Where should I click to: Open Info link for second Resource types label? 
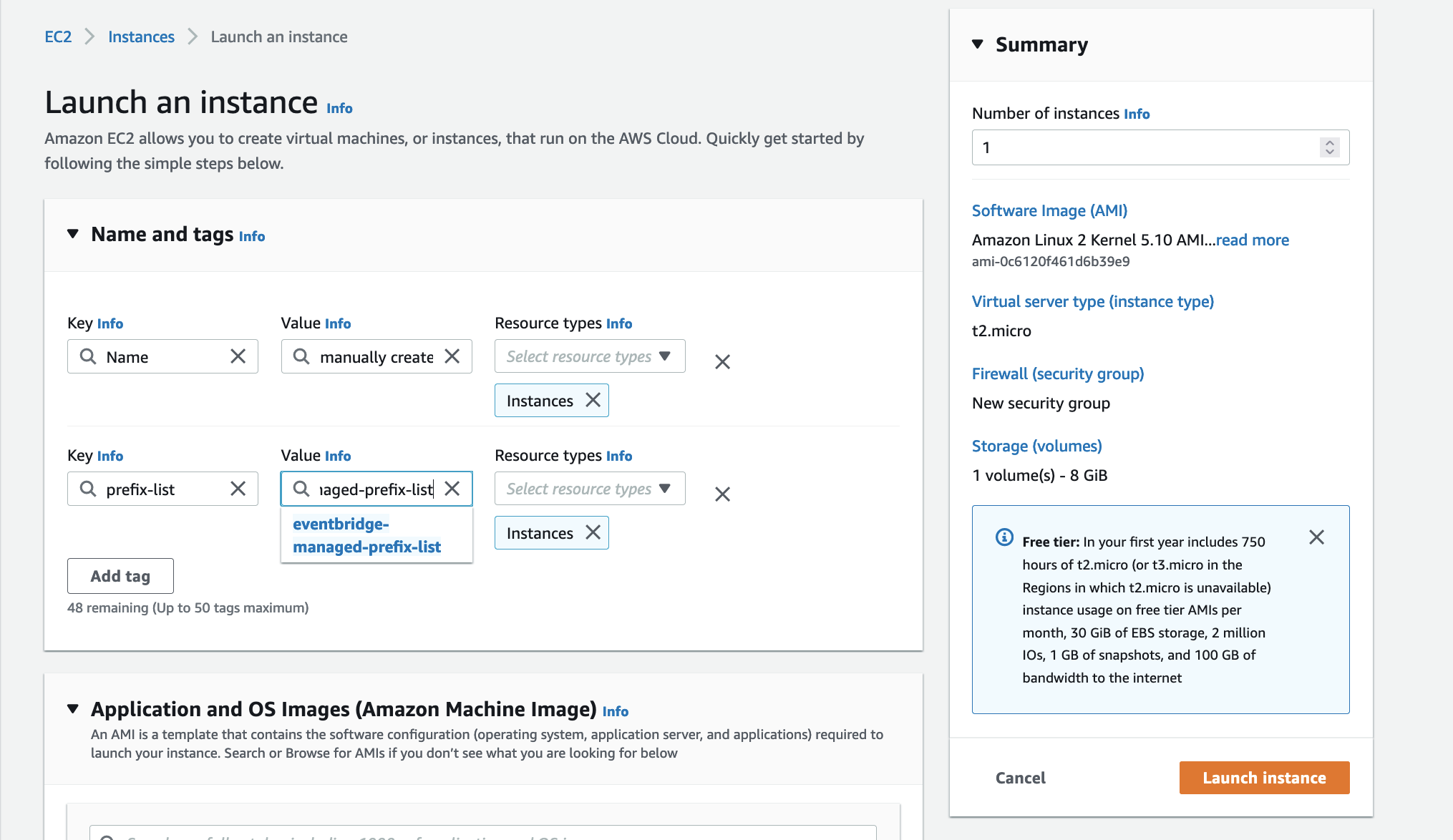coord(619,456)
